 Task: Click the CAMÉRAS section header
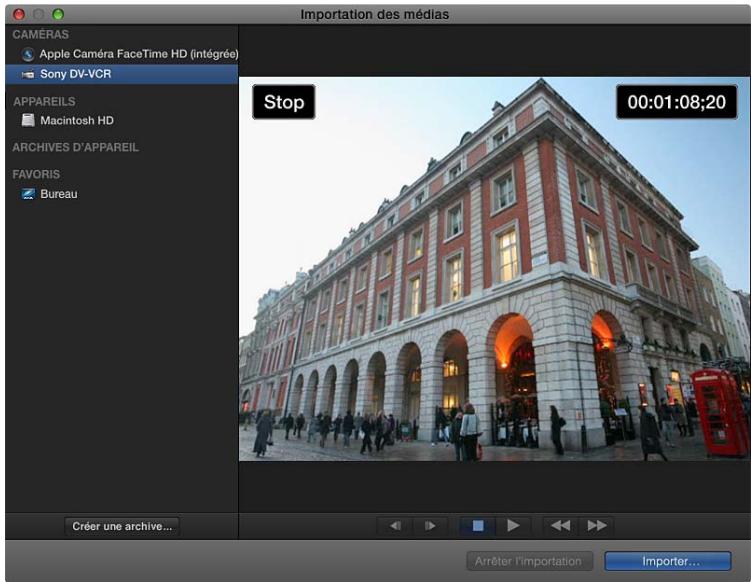pyautogui.click(x=41, y=34)
